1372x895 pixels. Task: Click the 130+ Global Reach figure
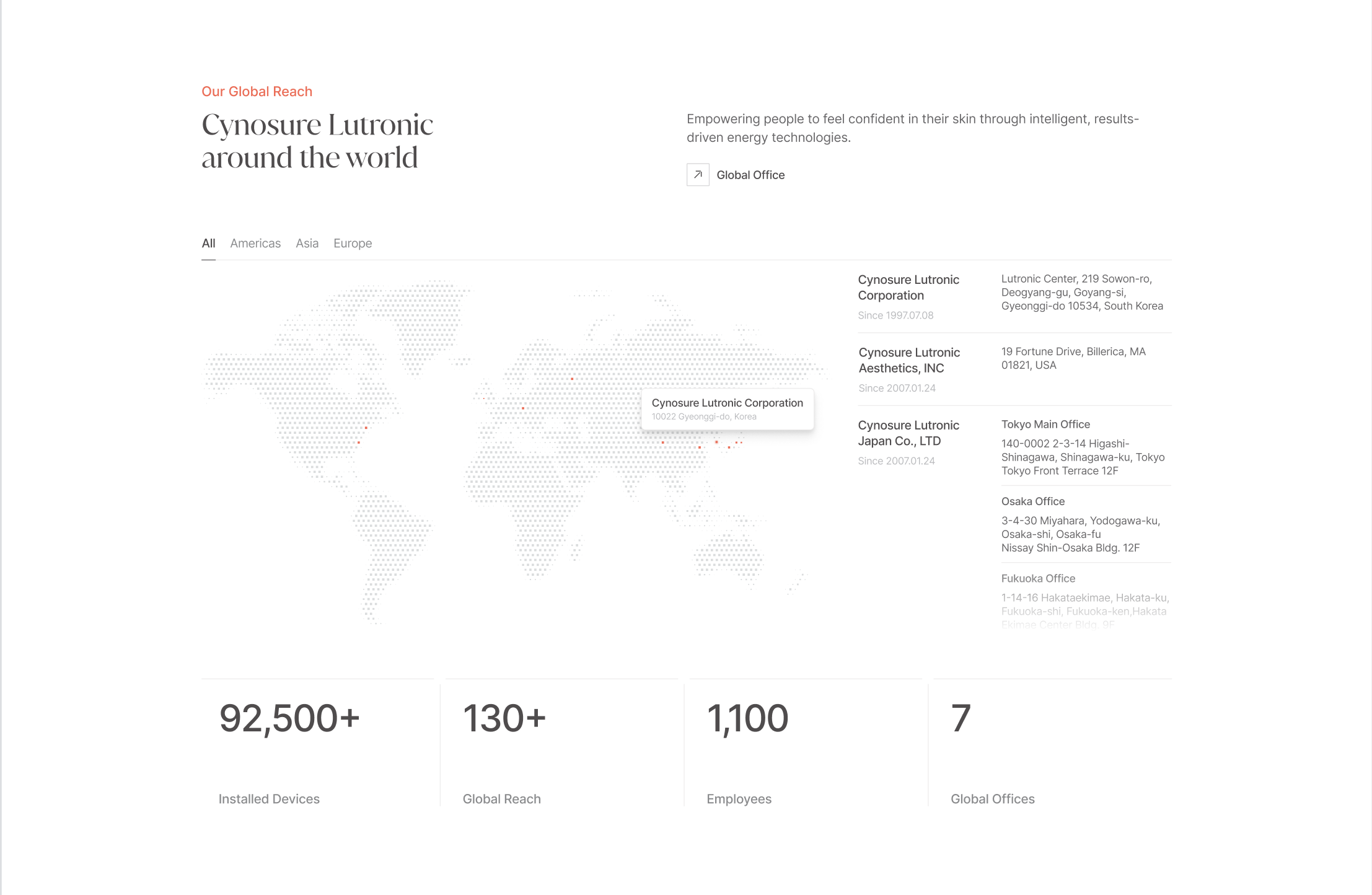504,718
